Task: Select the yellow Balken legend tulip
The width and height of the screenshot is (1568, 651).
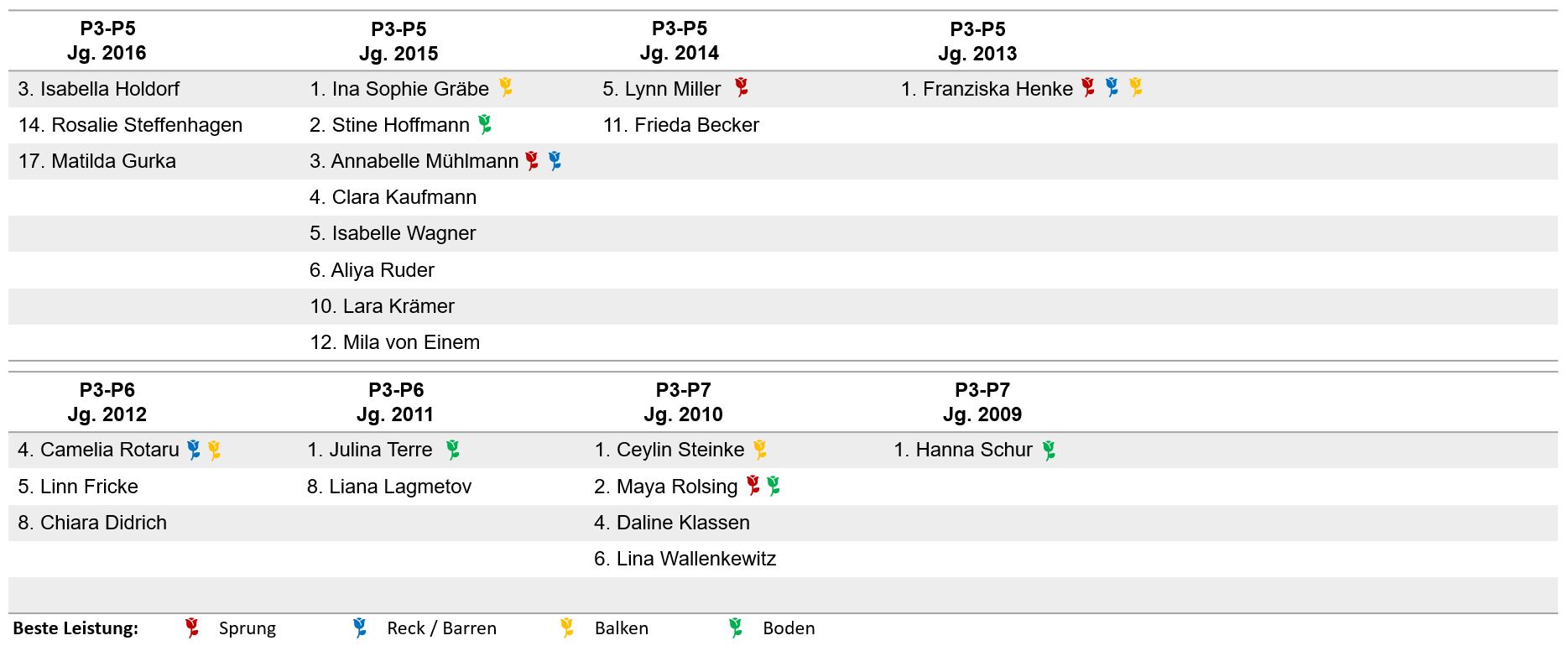Action: pyautogui.click(x=567, y=628)
